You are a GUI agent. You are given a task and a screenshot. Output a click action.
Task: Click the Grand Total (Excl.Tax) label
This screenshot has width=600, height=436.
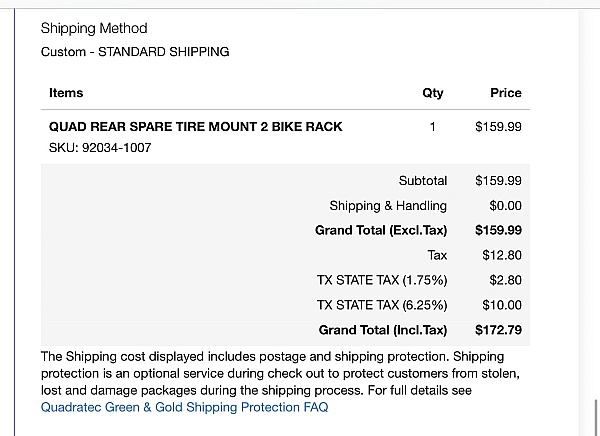[381, 230]
